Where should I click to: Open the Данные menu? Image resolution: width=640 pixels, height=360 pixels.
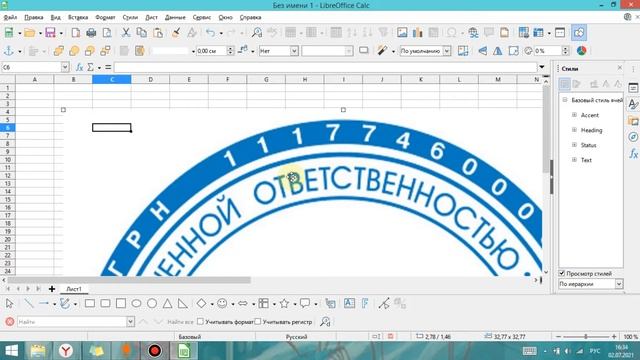point(175,17)
